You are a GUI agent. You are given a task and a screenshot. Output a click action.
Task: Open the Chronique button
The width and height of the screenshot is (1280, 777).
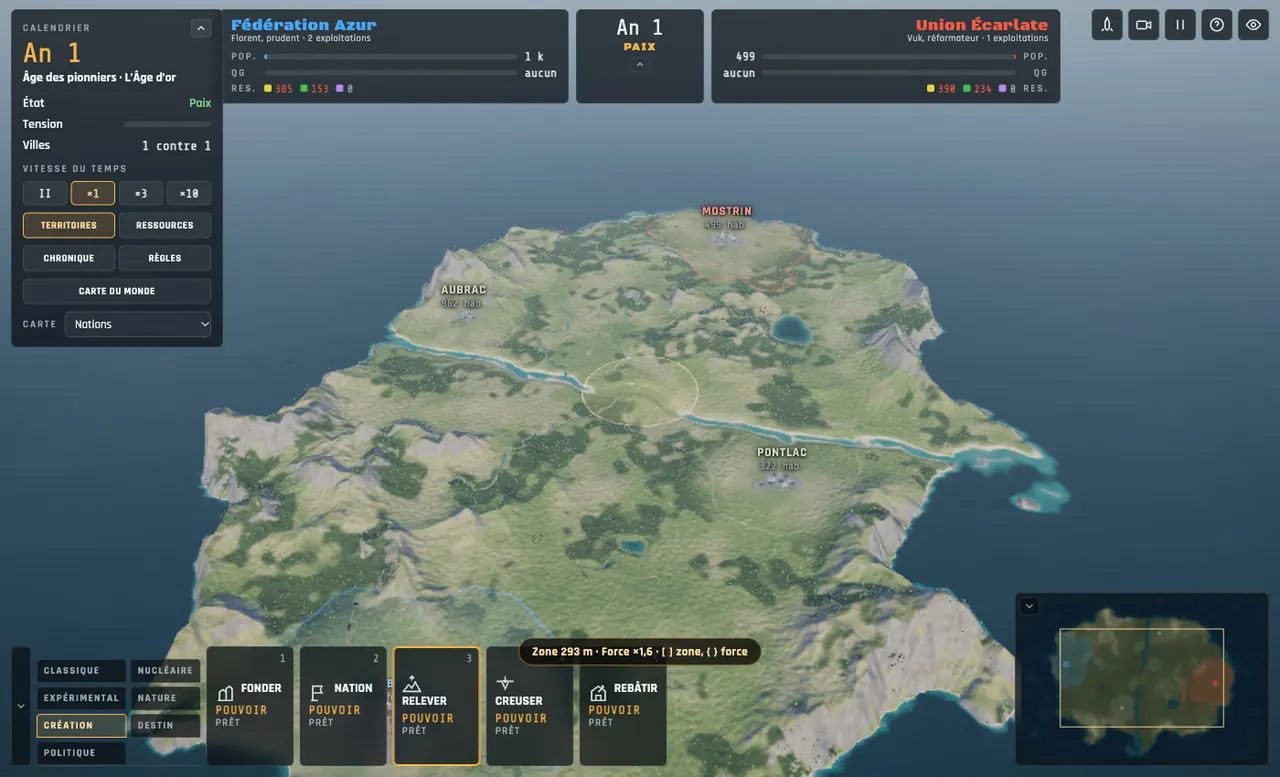click(x=69, y=258)
